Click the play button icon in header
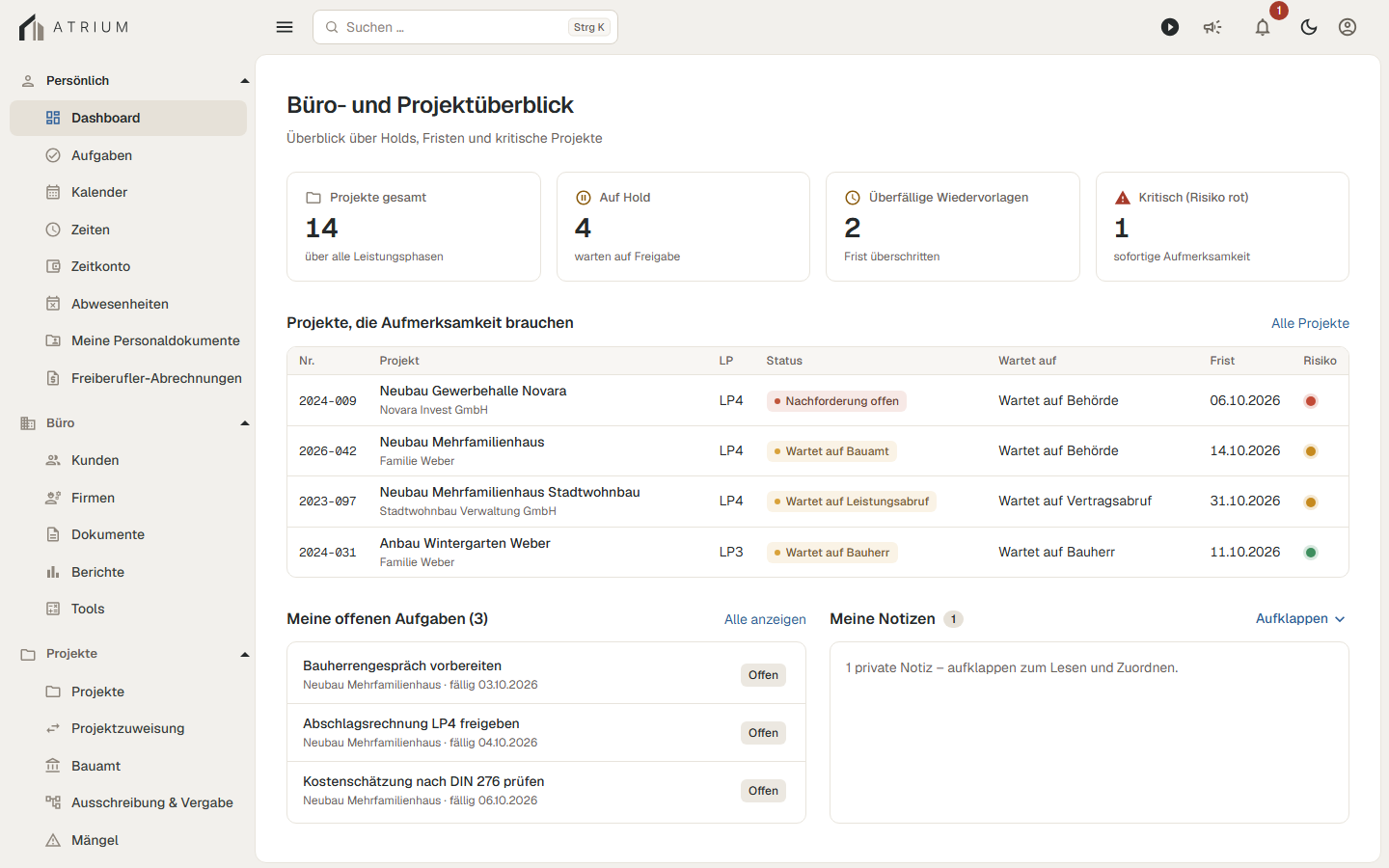Viewport: 1389px width, 868px height. pos(1170,27)
